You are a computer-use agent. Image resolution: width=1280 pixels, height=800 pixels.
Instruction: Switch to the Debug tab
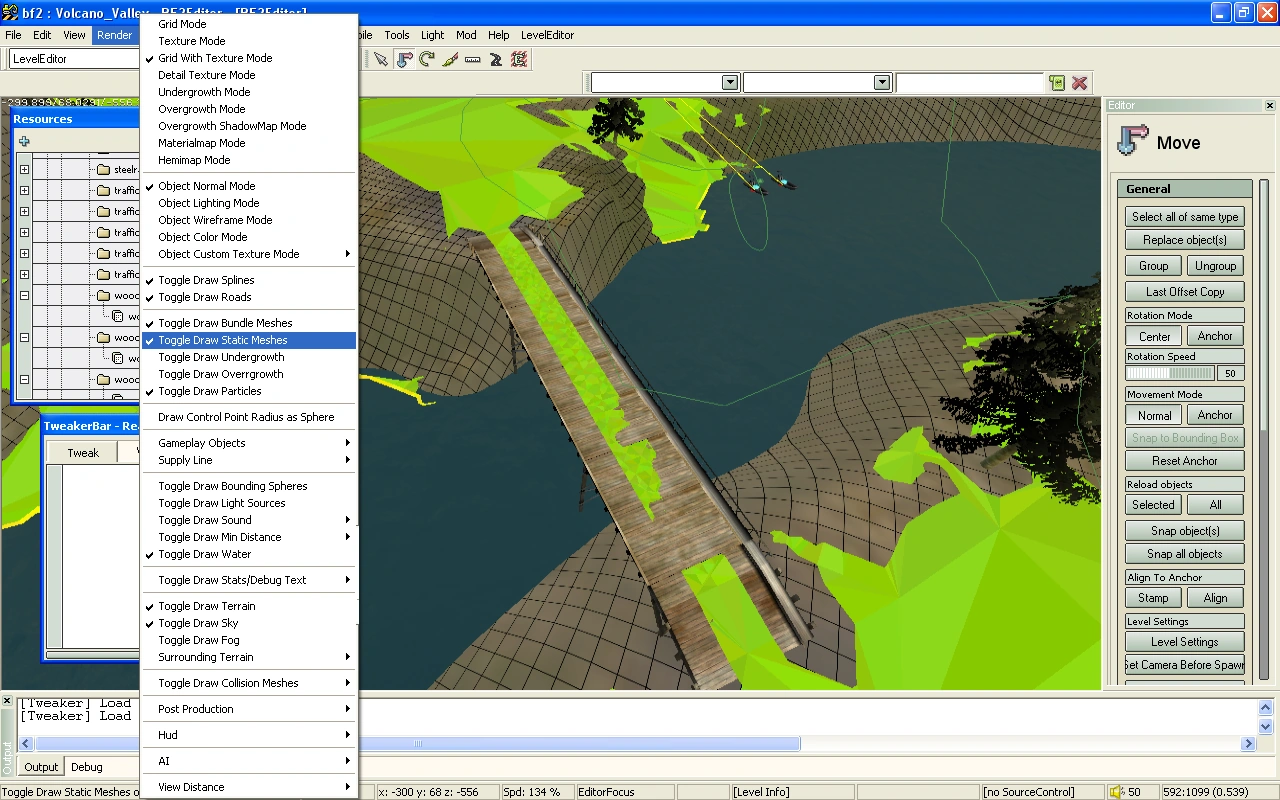point(87,767)
